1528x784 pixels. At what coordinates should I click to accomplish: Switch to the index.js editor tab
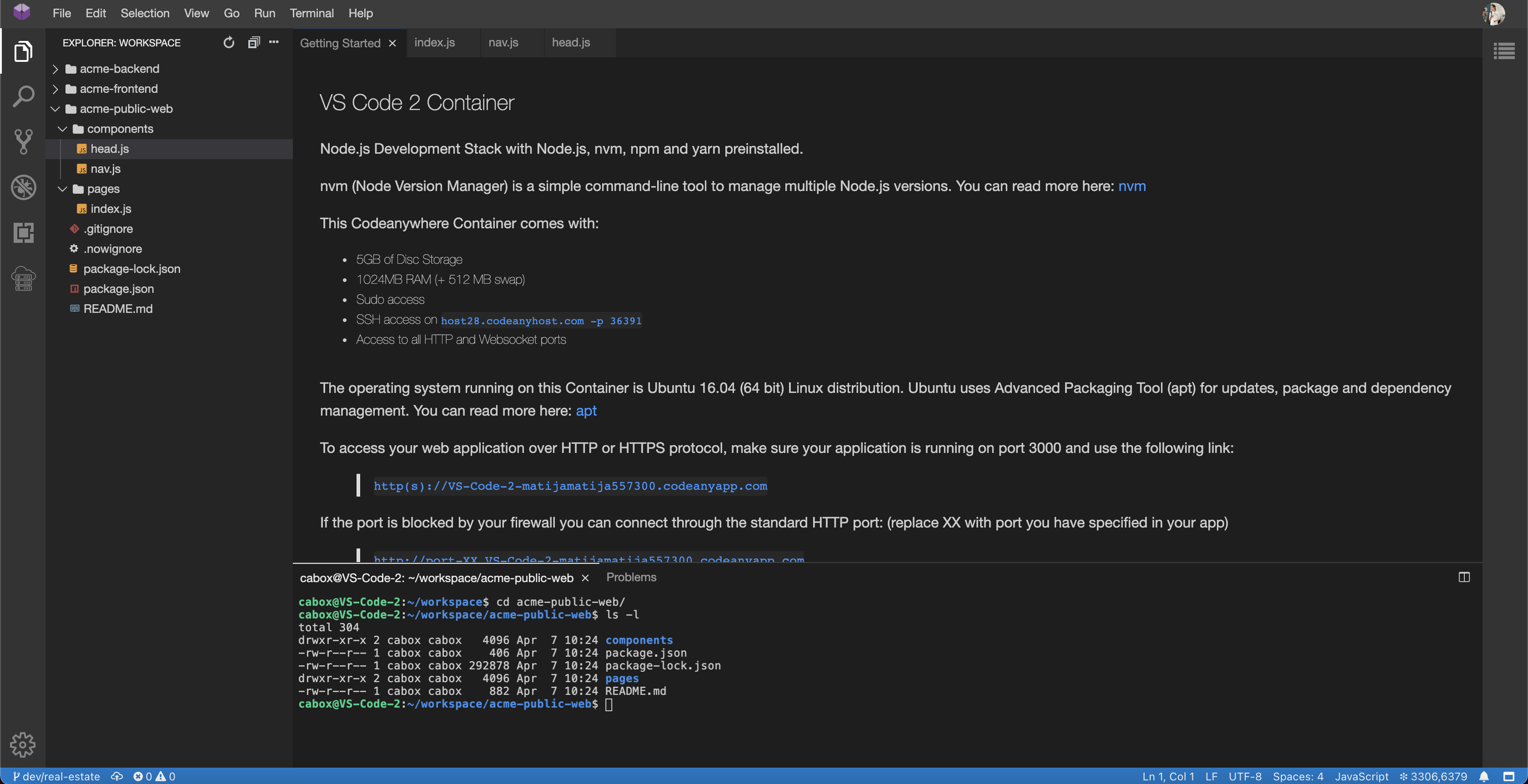434,43
